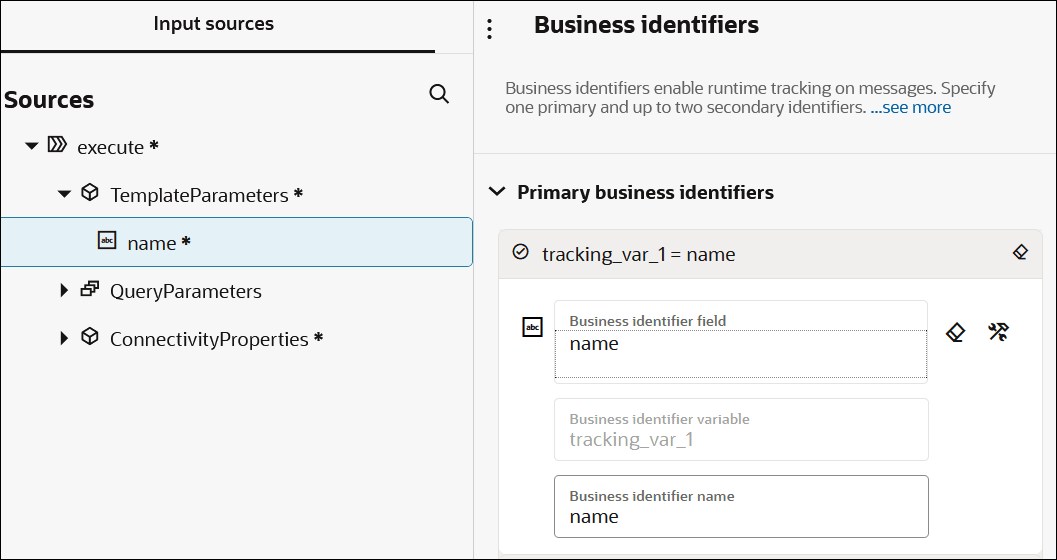Viewport: 1057px width, 560px height.
Task: Click the see more link
Action: (910, 107)
